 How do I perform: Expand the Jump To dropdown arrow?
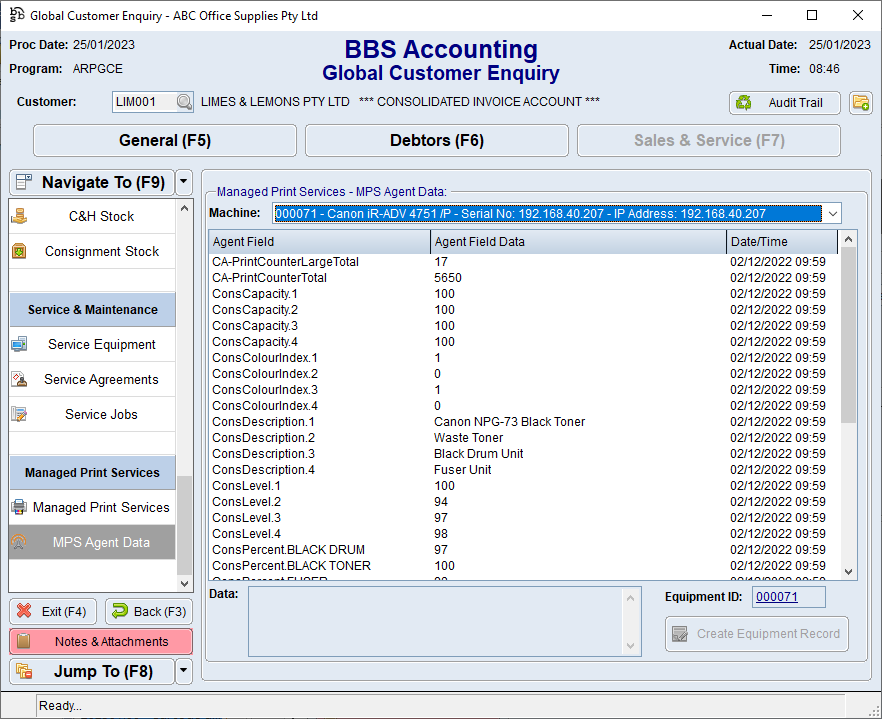tap(183, 671)
